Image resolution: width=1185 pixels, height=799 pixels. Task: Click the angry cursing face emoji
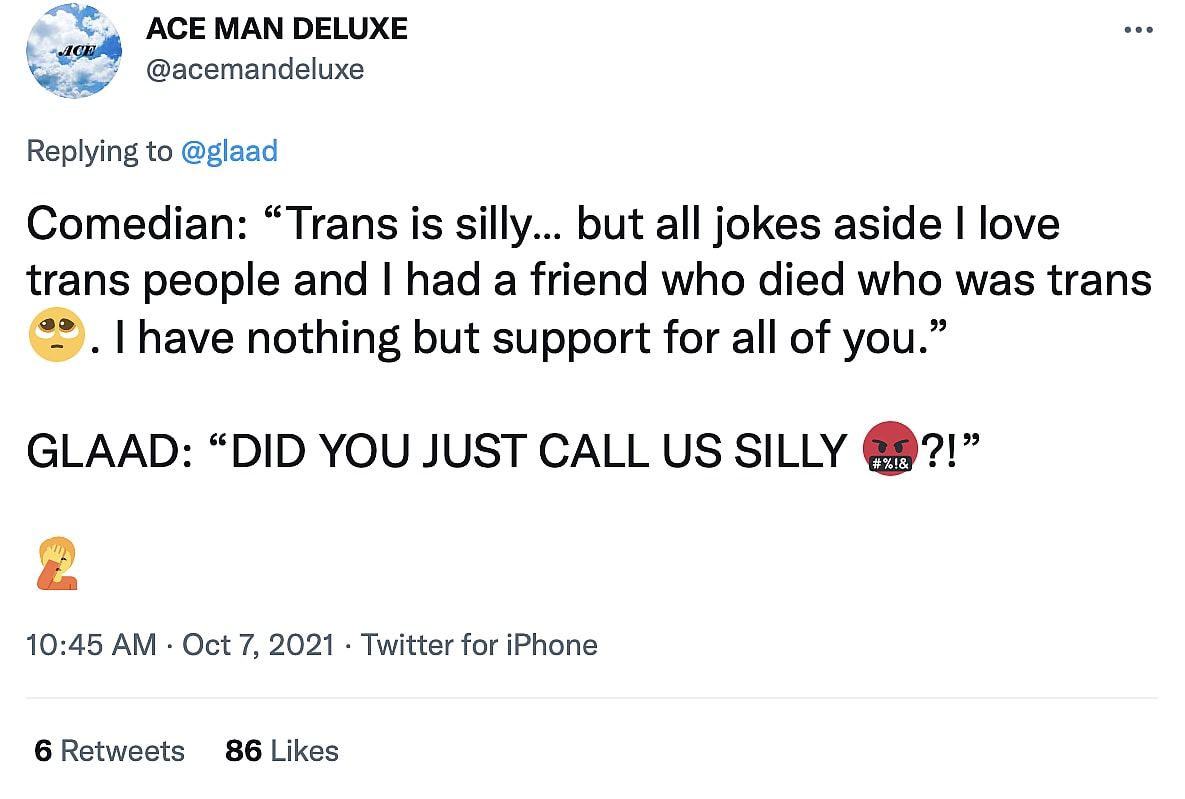[889, 452]
